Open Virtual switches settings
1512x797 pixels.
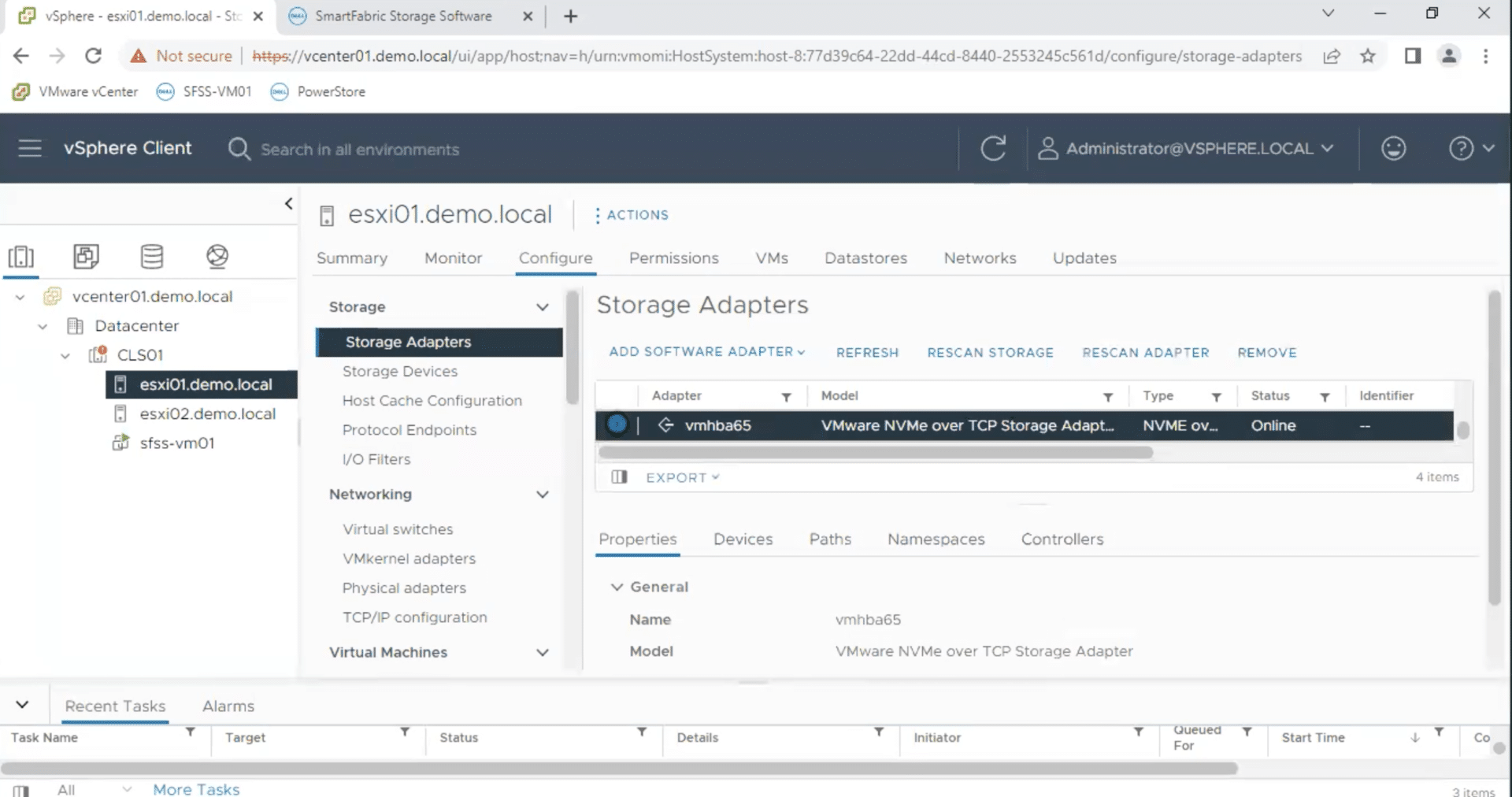pos(398,529)
